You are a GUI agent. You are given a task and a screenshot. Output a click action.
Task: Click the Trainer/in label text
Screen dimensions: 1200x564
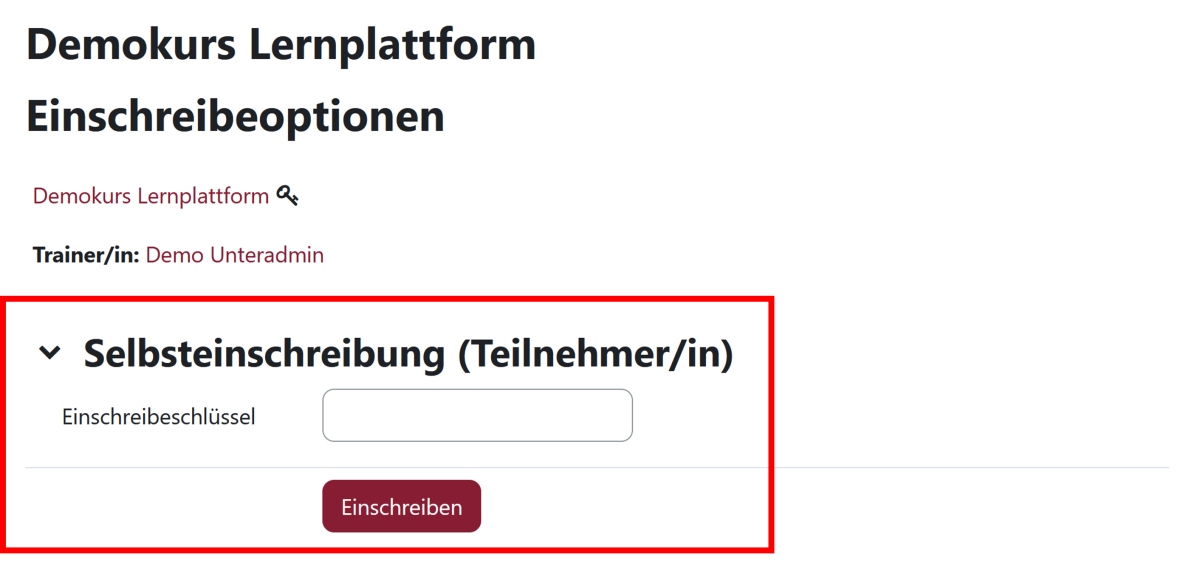86,255
